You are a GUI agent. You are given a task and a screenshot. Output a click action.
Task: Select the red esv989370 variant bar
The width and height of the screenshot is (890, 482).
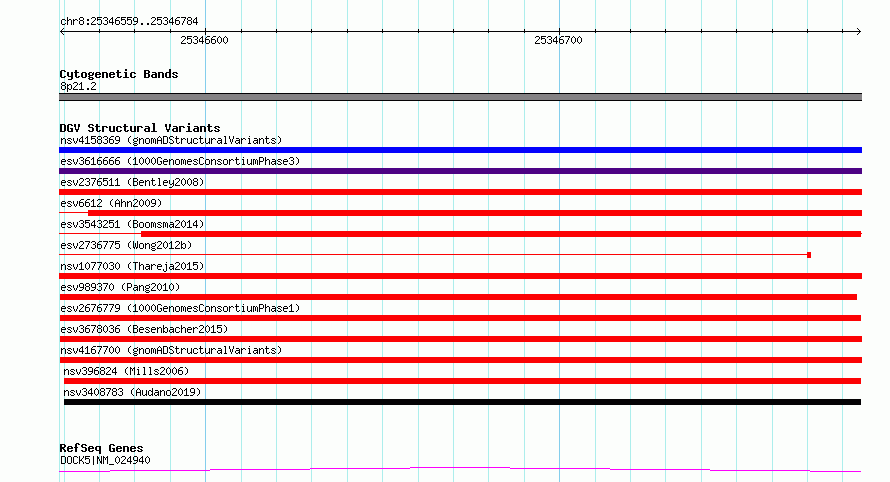coord(458,297)
